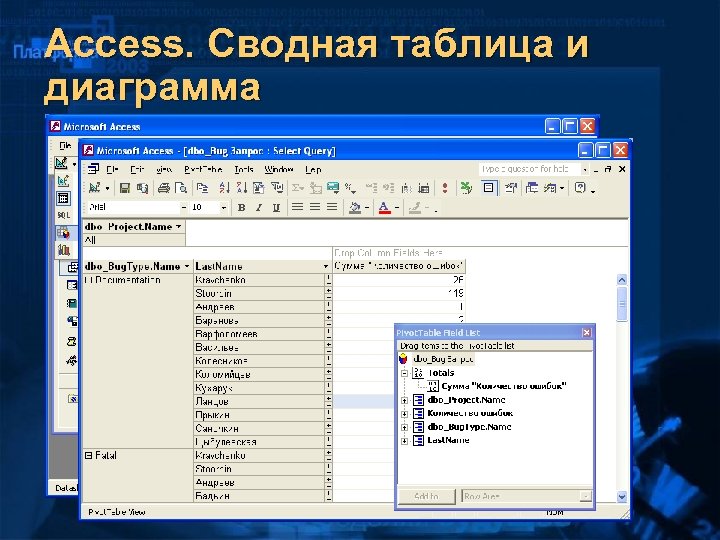Click the Database Window icon
The image size is (720, 540).
coord(532,188)
